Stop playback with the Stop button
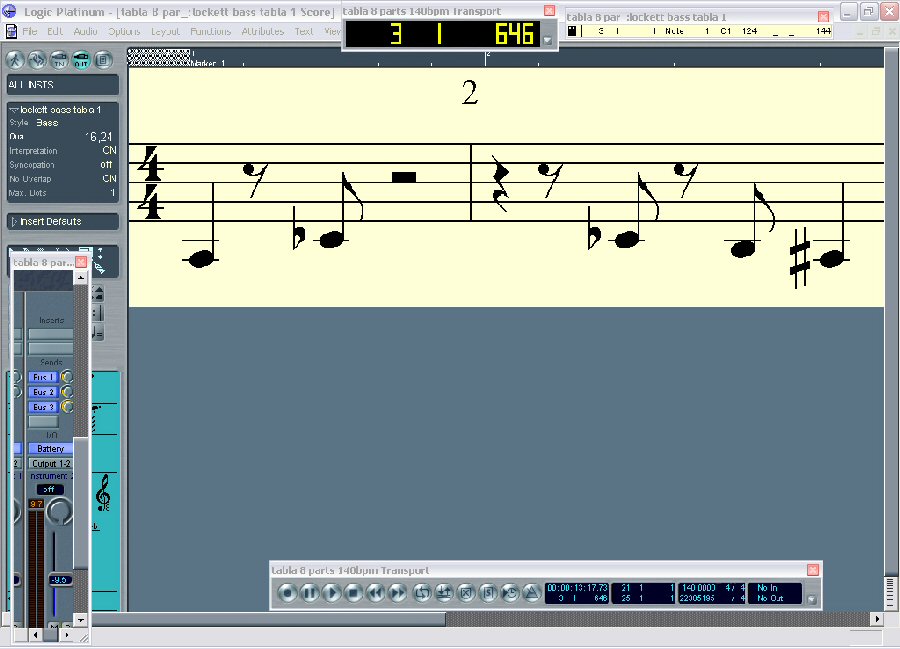The width and height of the screenshot is (900, 649). pyautogui.click(x=353, y=593)
